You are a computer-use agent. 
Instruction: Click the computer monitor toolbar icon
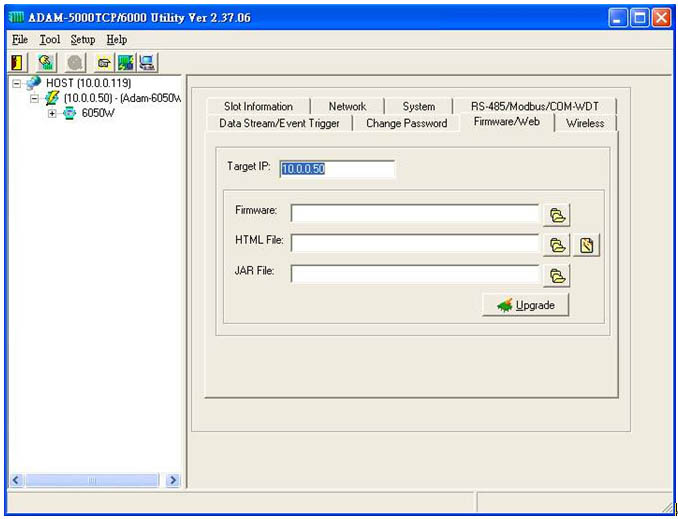point(148,63)
